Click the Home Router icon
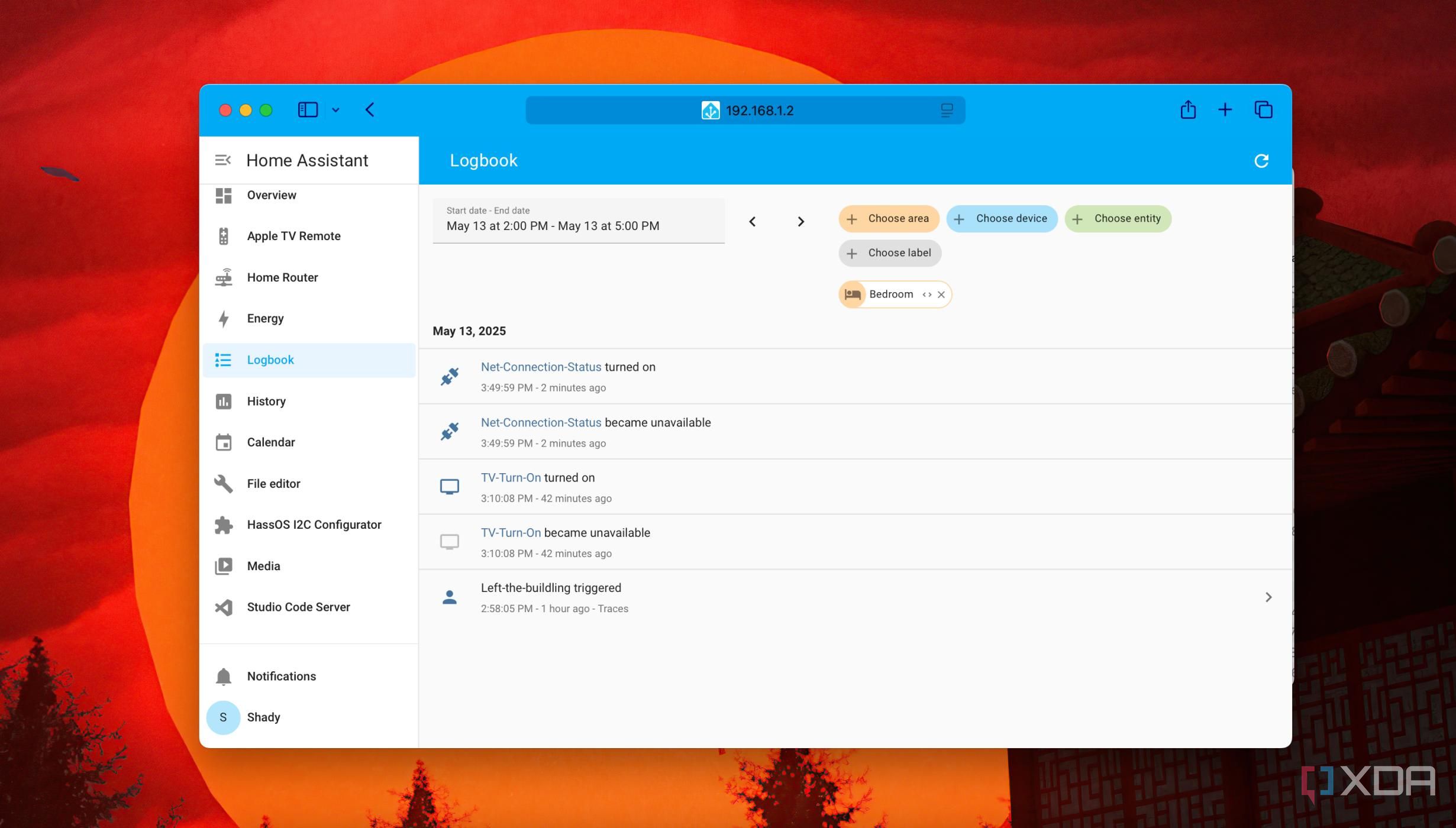1456x828 pixels. (x=224, y=277)
